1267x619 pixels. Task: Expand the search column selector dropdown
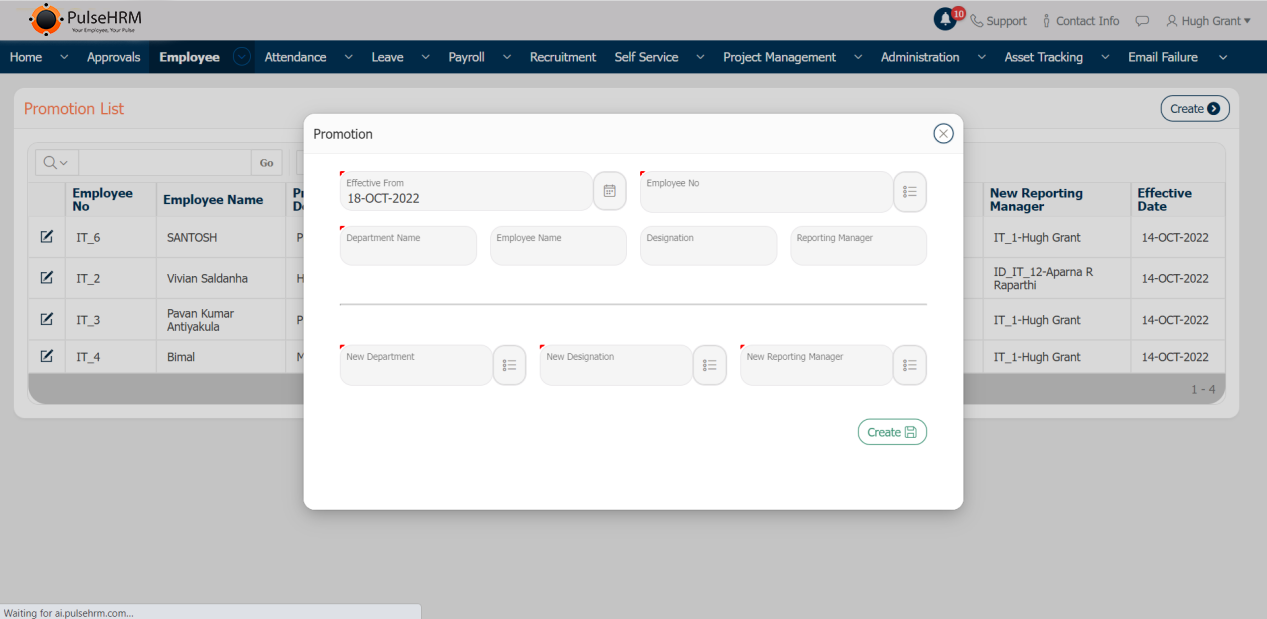[56, 163]
